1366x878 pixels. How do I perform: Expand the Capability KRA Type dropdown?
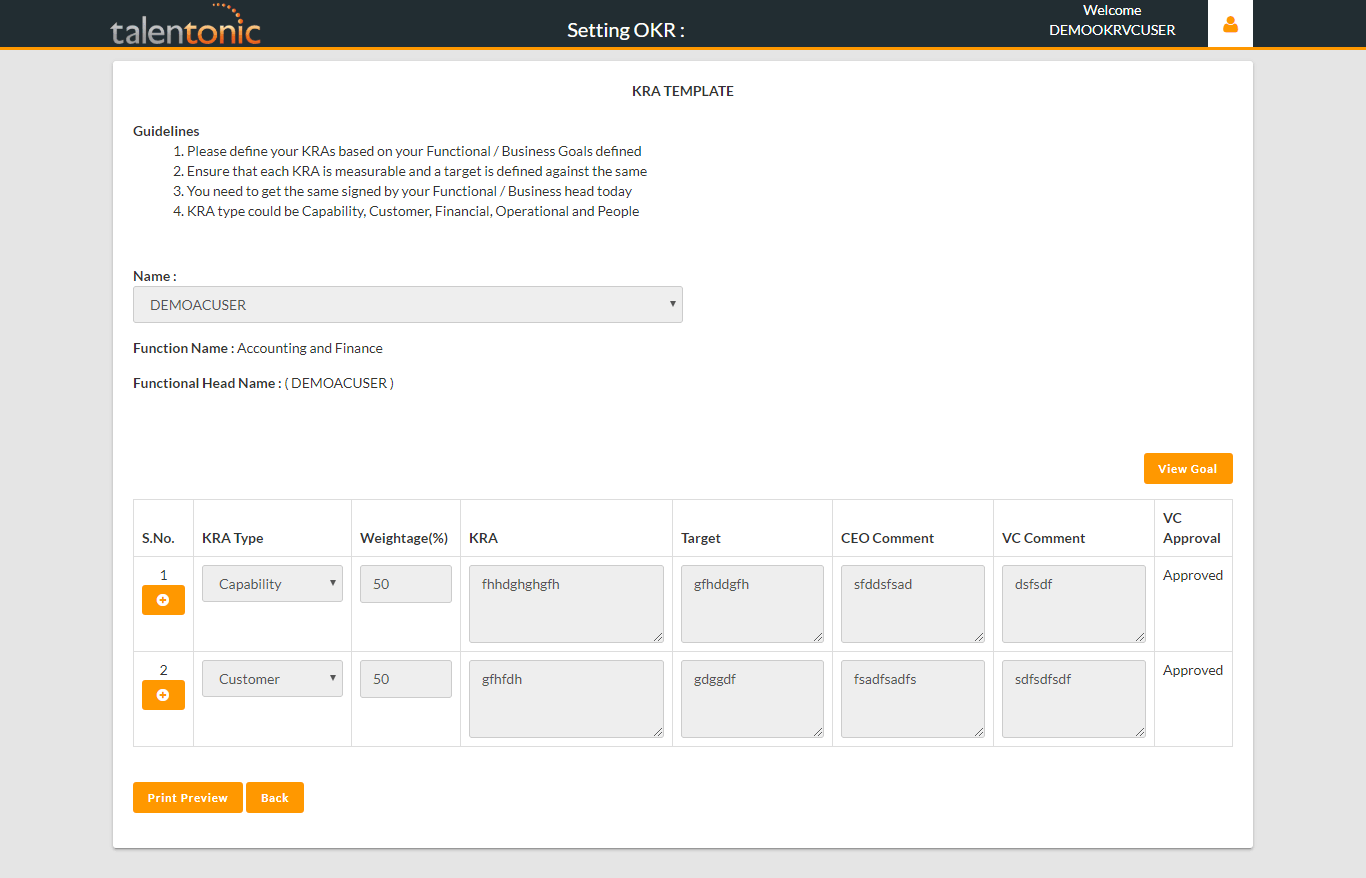(272, 584)
